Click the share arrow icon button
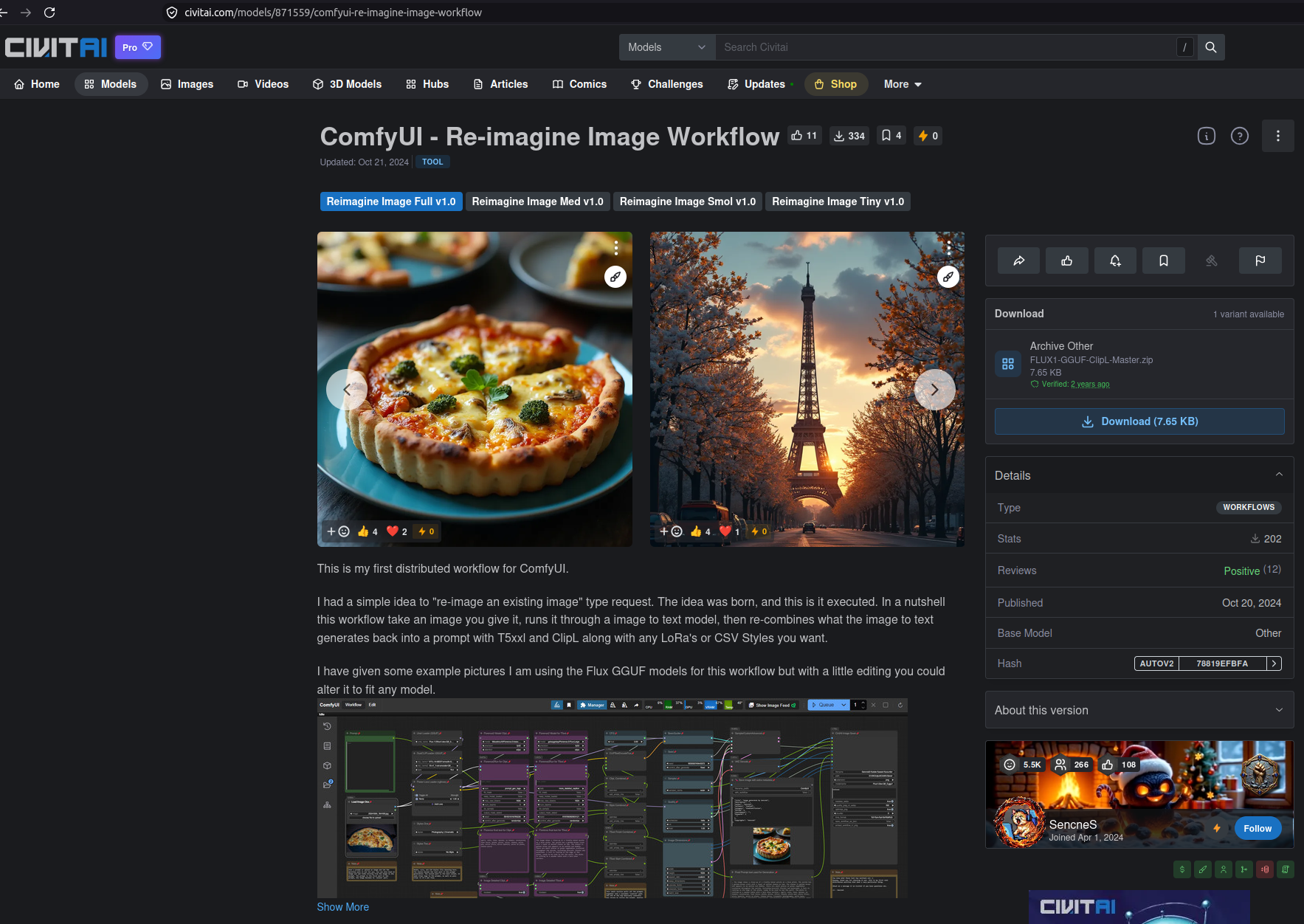The image size is (1304, 924). click(x=1018, y=261)
